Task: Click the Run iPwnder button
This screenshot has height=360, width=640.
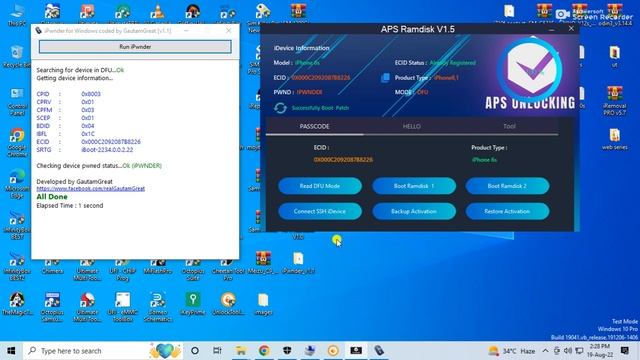Action: [135, 47]
